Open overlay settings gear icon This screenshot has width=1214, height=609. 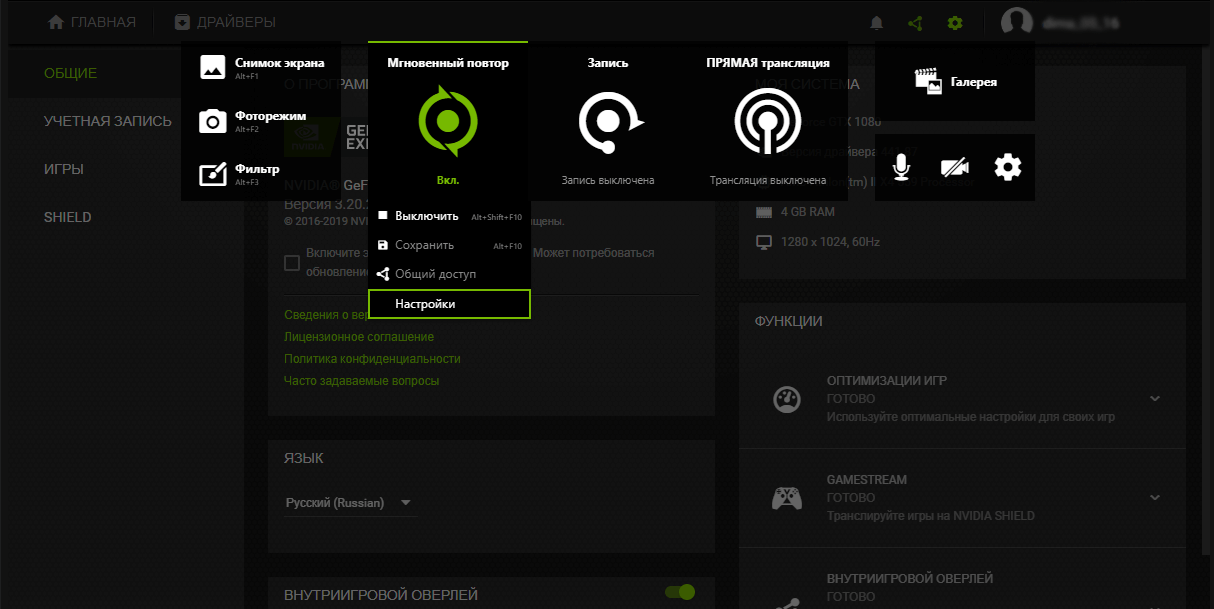pyautogui.click(x=1008, y=167)
